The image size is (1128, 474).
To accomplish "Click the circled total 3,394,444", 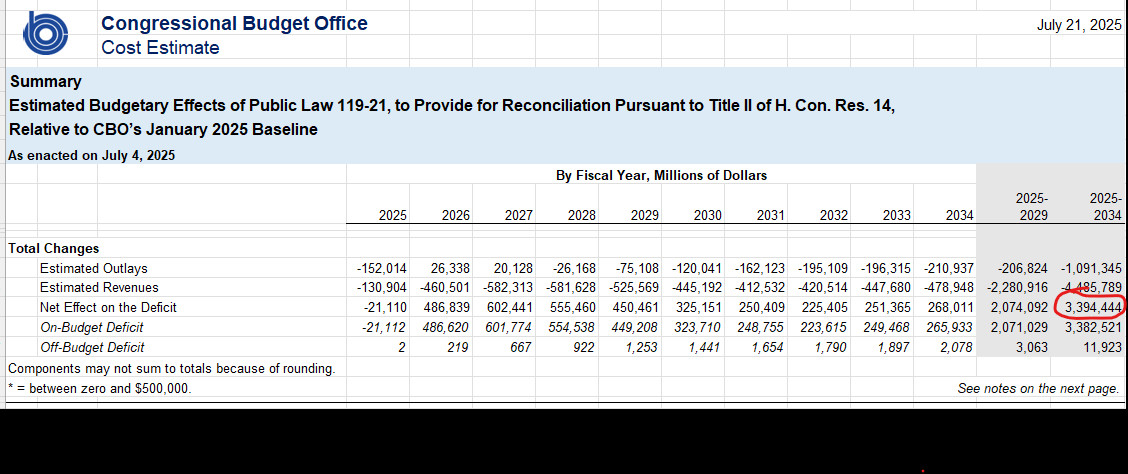I will tap(1093, 308).
